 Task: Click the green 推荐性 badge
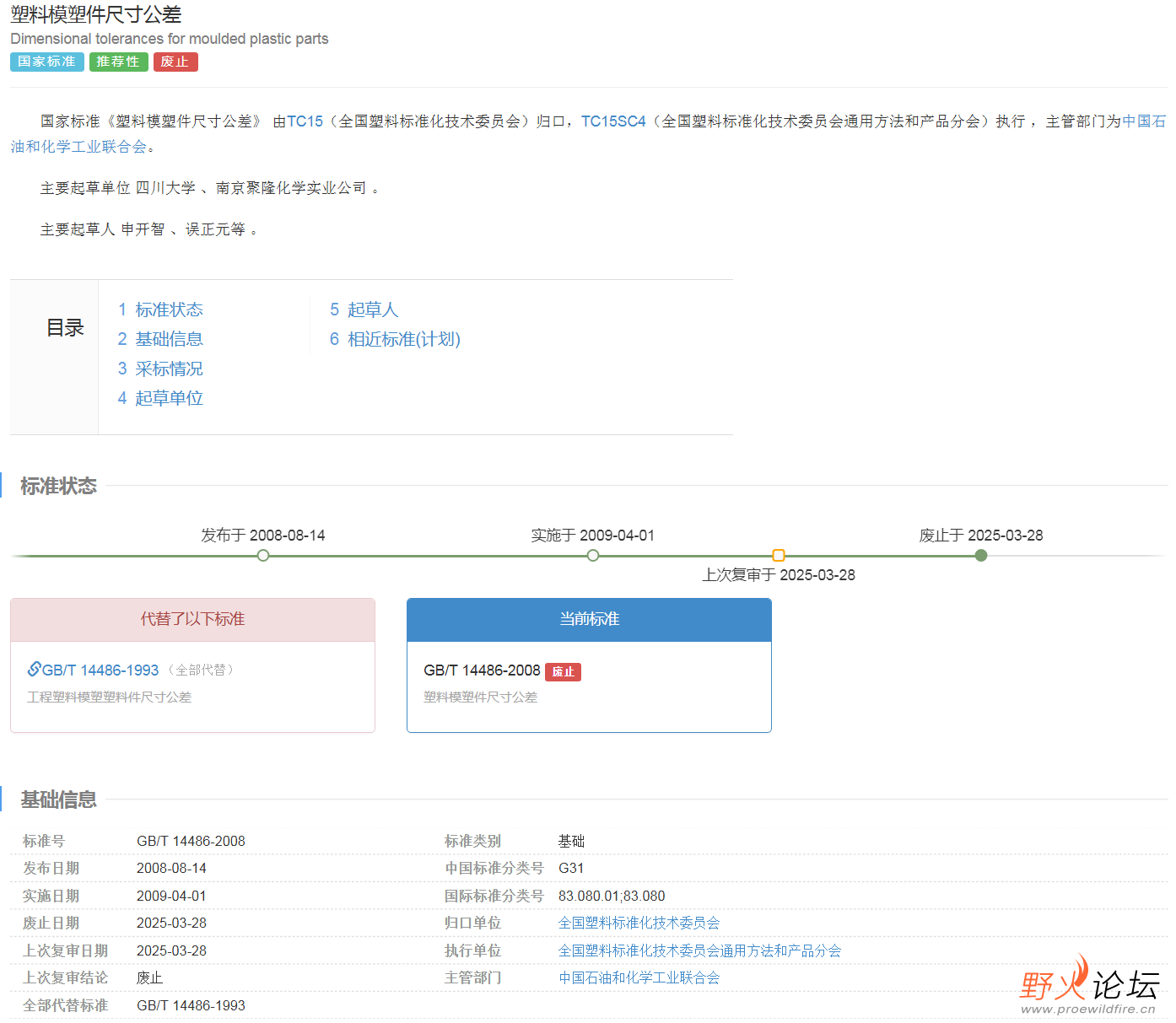tap(118, 62)
